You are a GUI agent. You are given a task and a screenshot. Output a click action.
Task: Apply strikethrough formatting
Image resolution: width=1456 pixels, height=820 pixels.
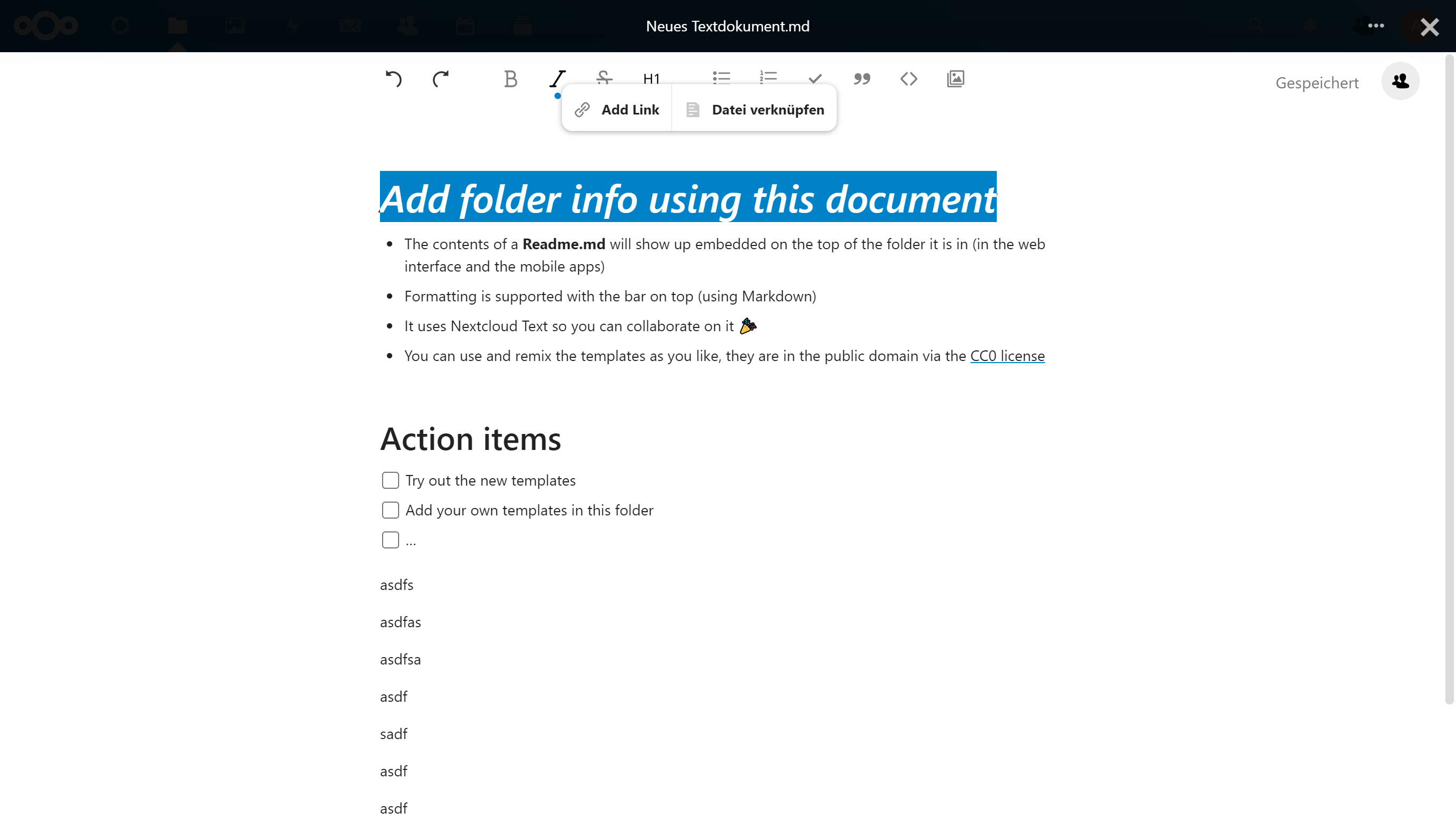point(604,77)
